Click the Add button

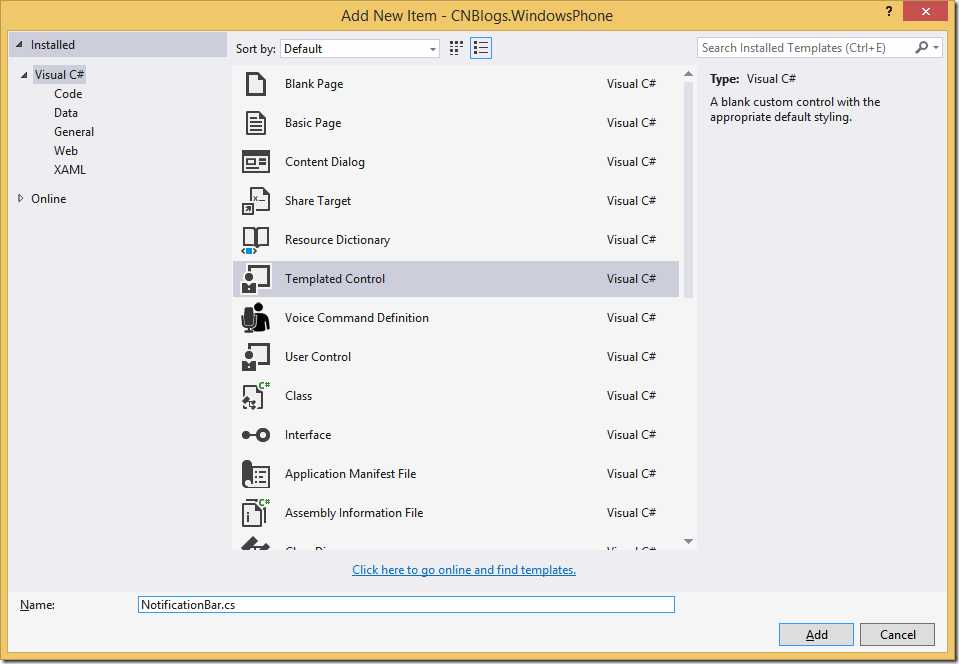pyautogui.click(x=816, y=635)
